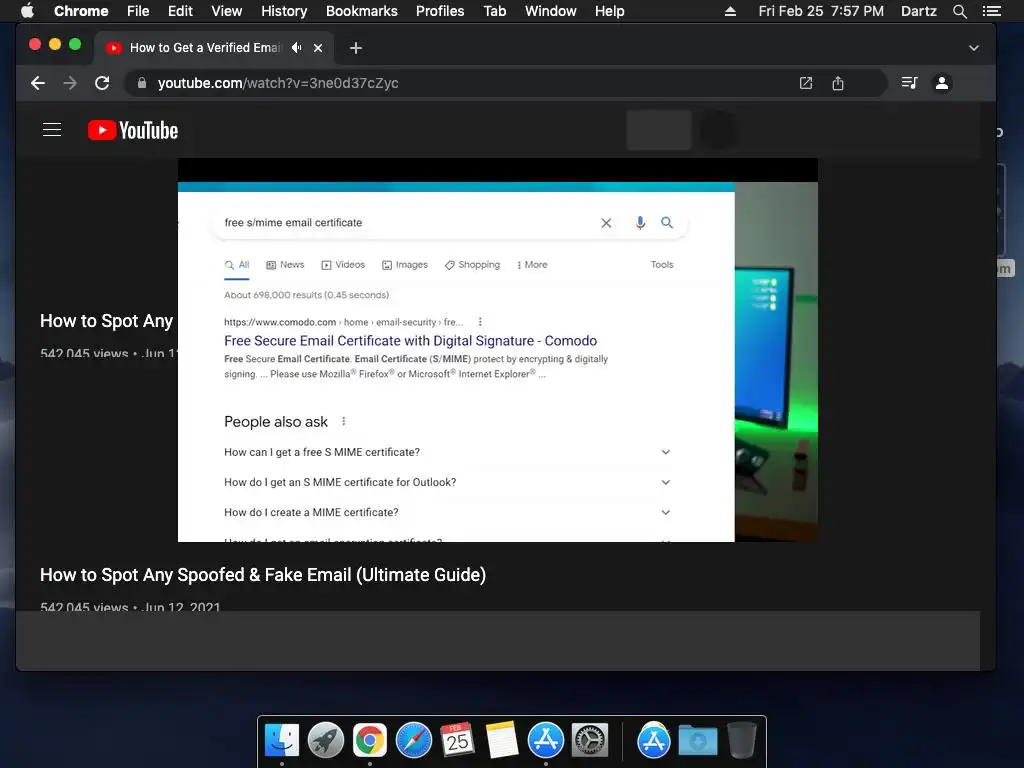
Task: Click the video player area
Action: [498, 350]
